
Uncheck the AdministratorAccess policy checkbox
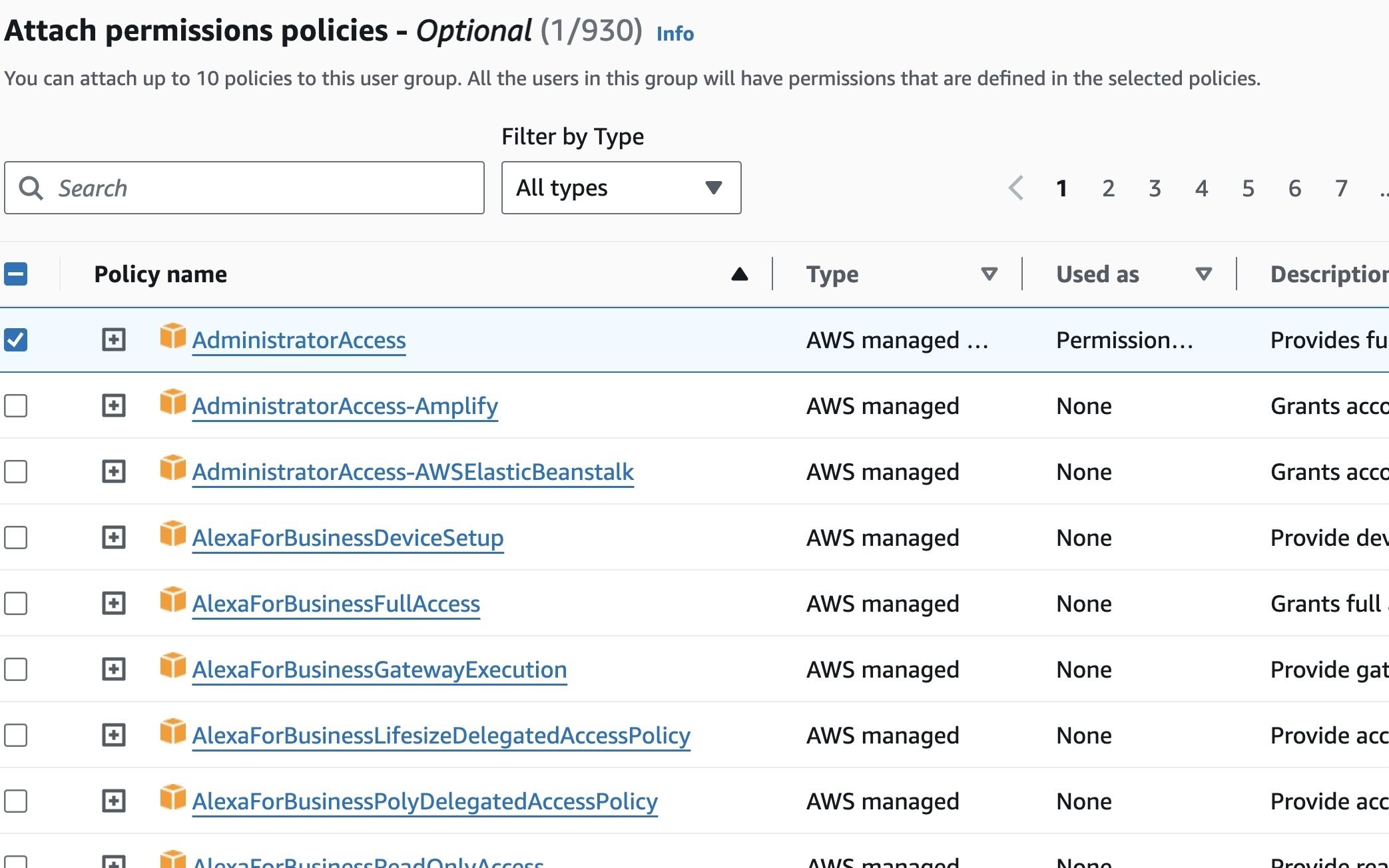tap(17, 339)
